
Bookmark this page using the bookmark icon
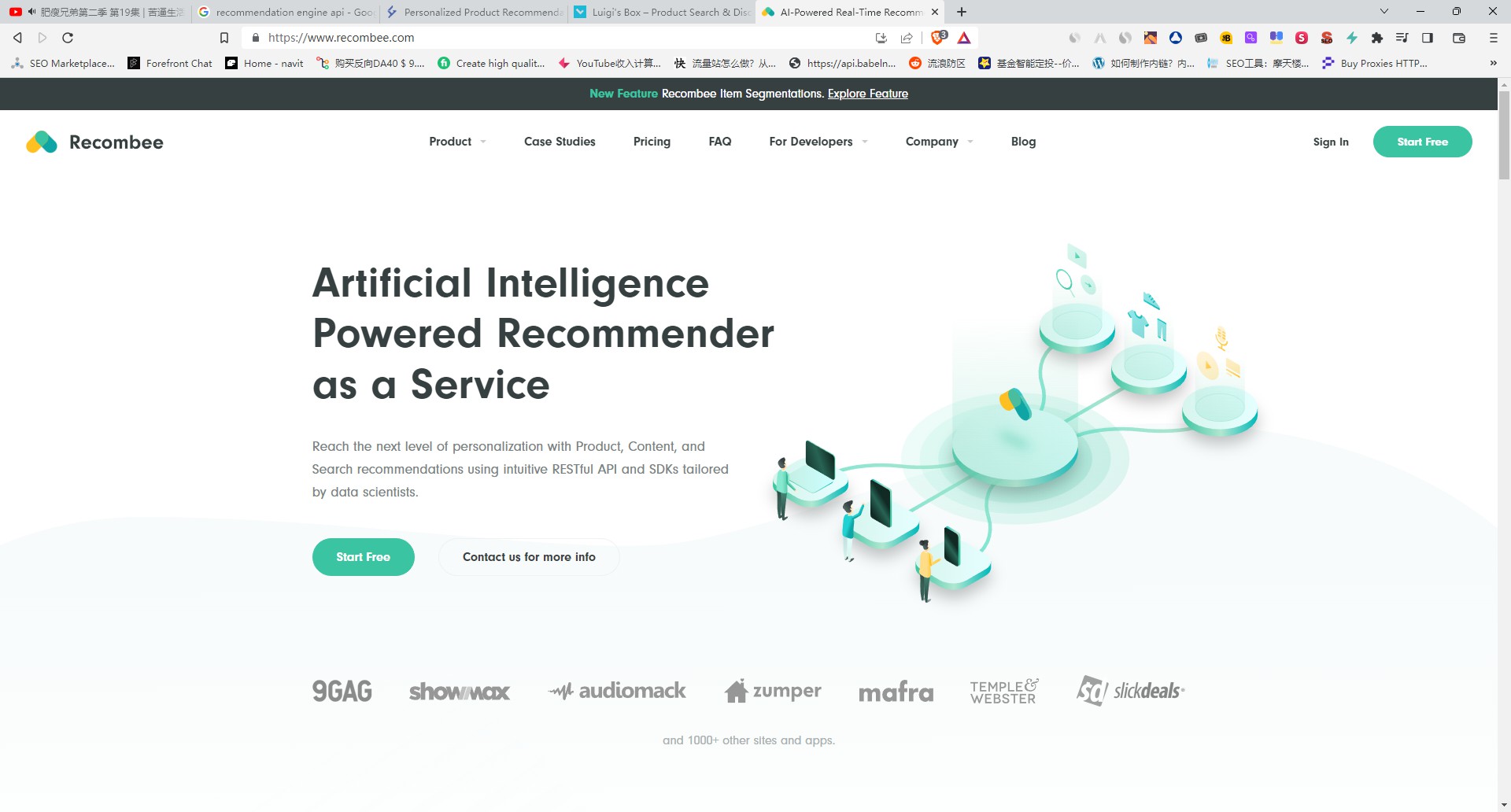click(224, 38)
